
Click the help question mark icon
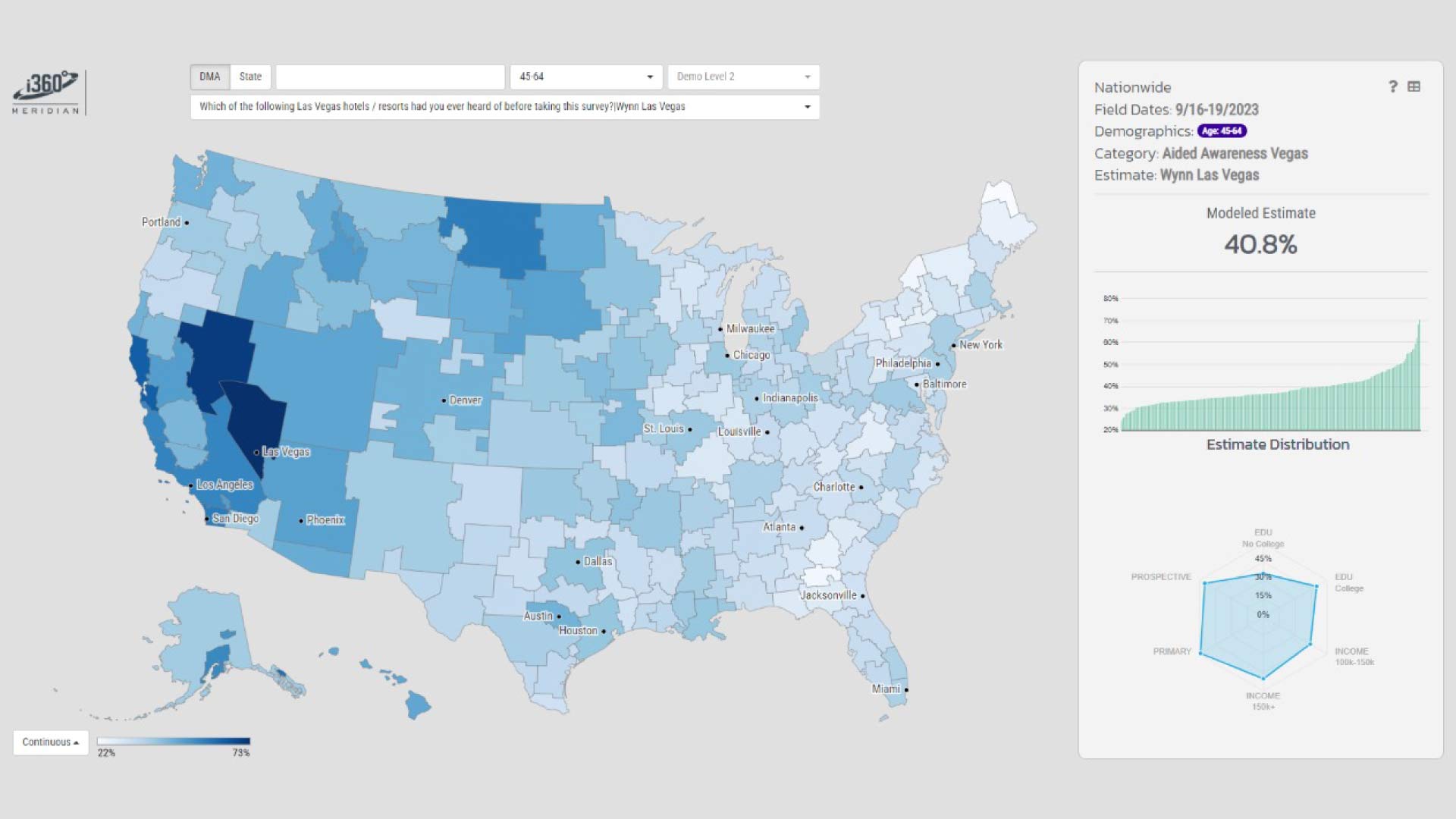point(1392,86)
